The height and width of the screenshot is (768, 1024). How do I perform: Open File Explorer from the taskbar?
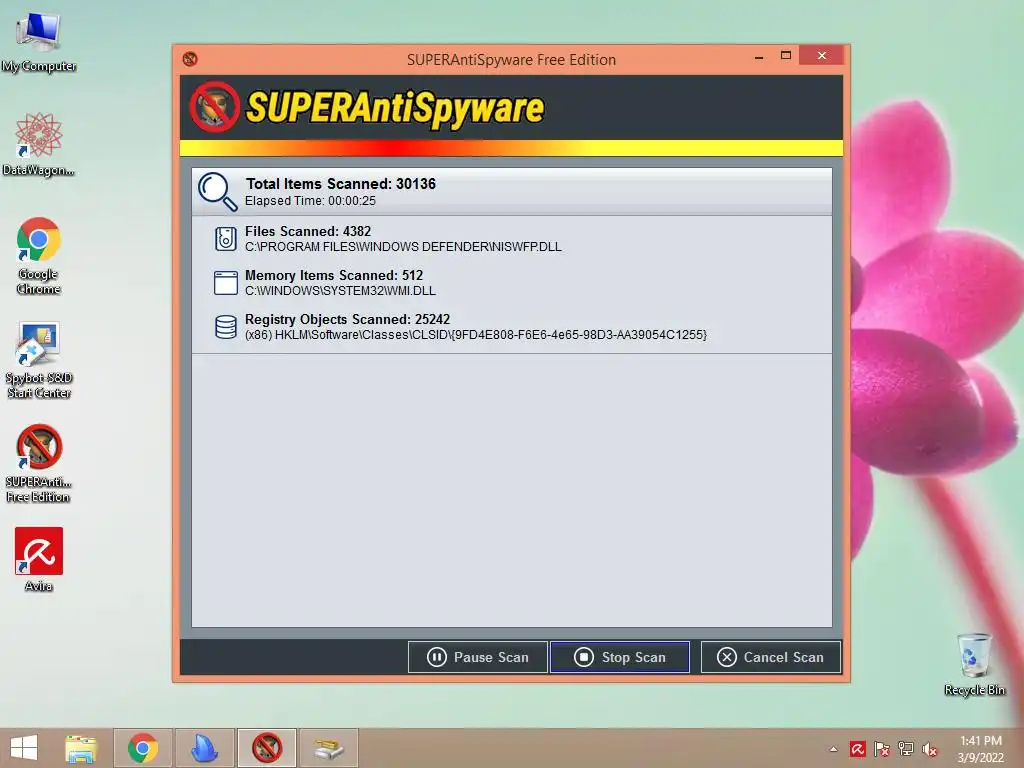click(81, 748)
